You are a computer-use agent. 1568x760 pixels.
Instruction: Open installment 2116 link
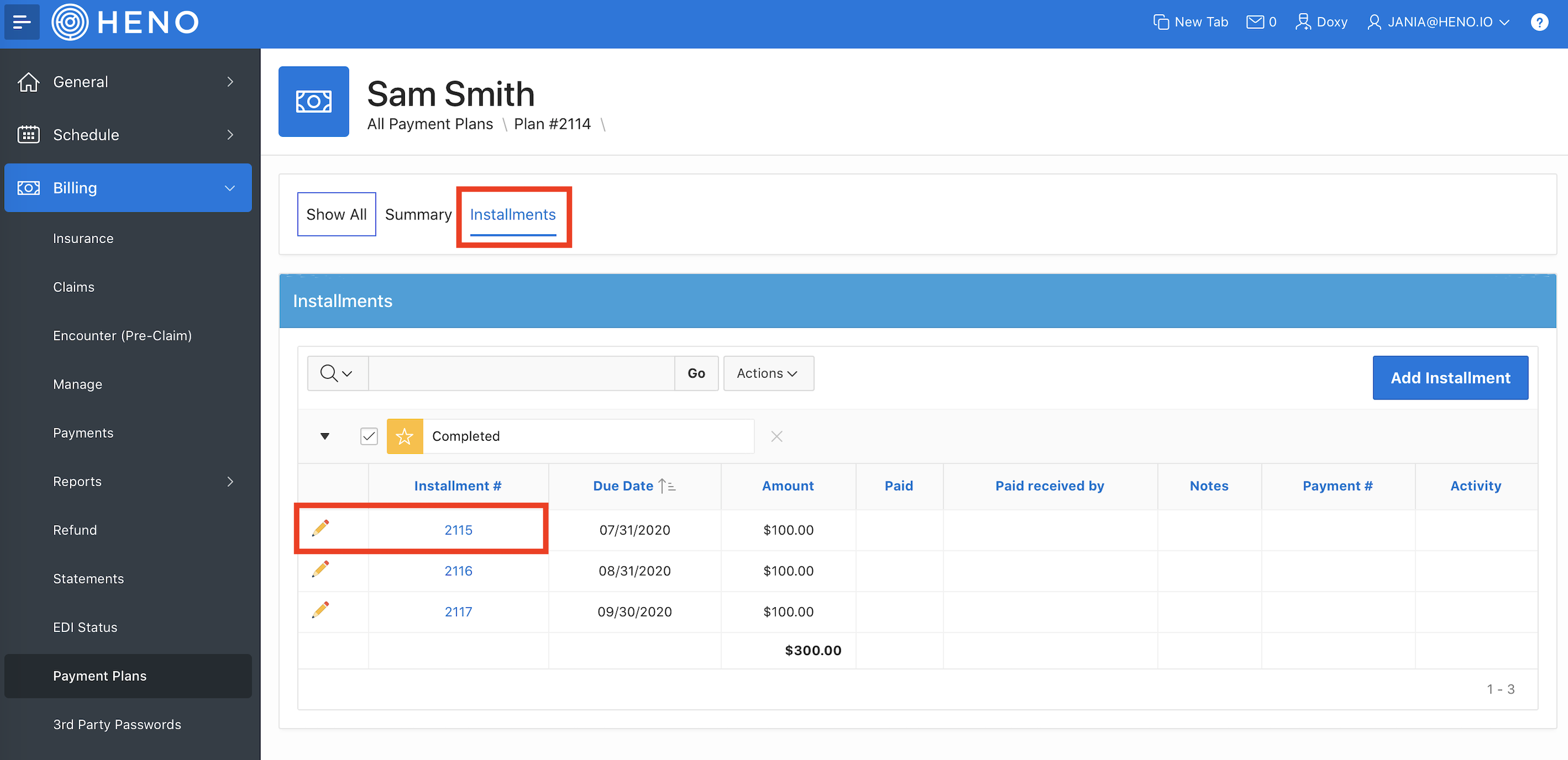[x=458, y=571]
